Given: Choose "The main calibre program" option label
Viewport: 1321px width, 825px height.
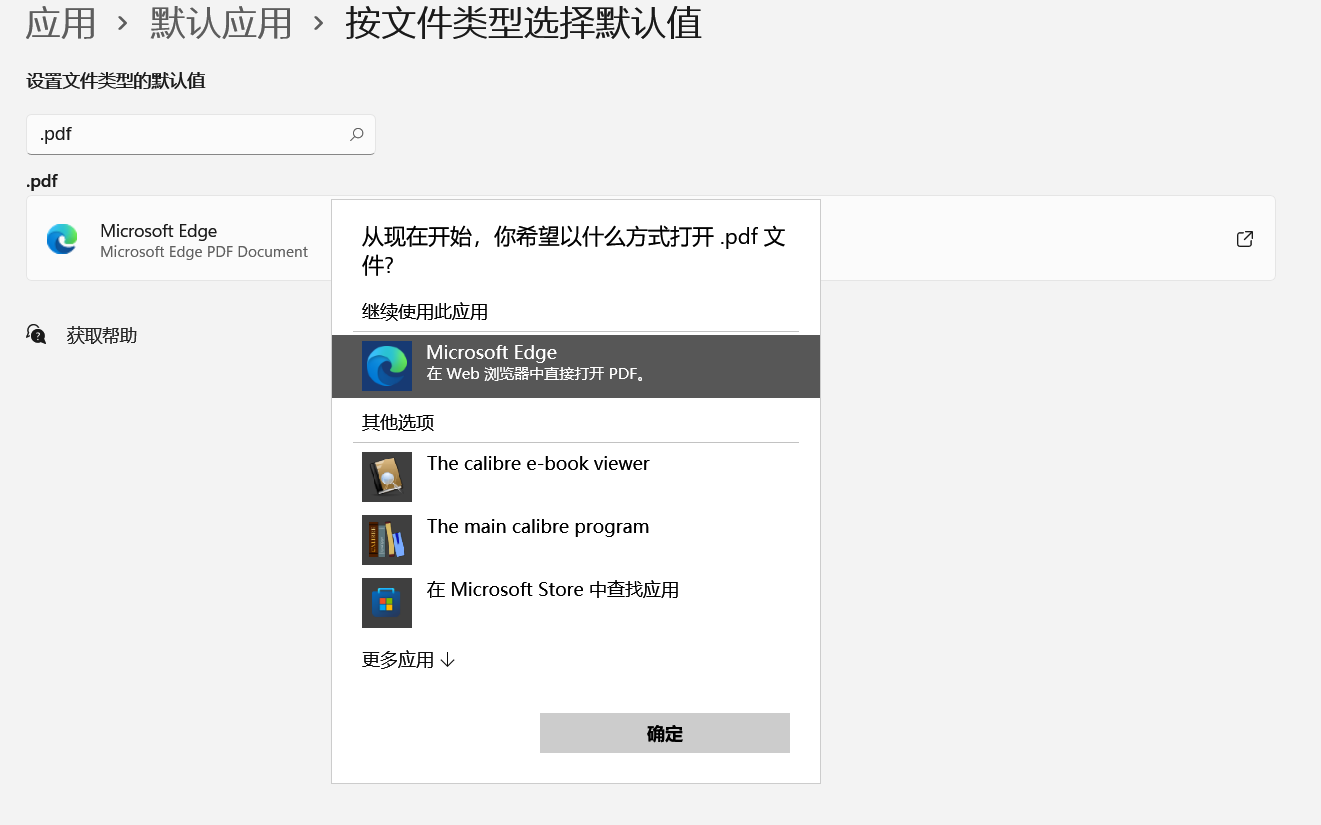Looking at the screenshot, I should pos(538,527).
